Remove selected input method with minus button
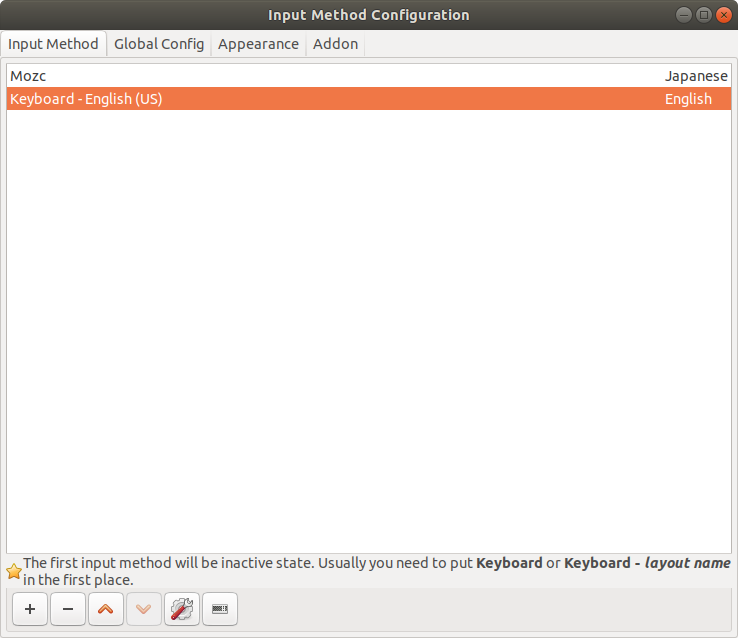738x638 pixels. point(68,609)
